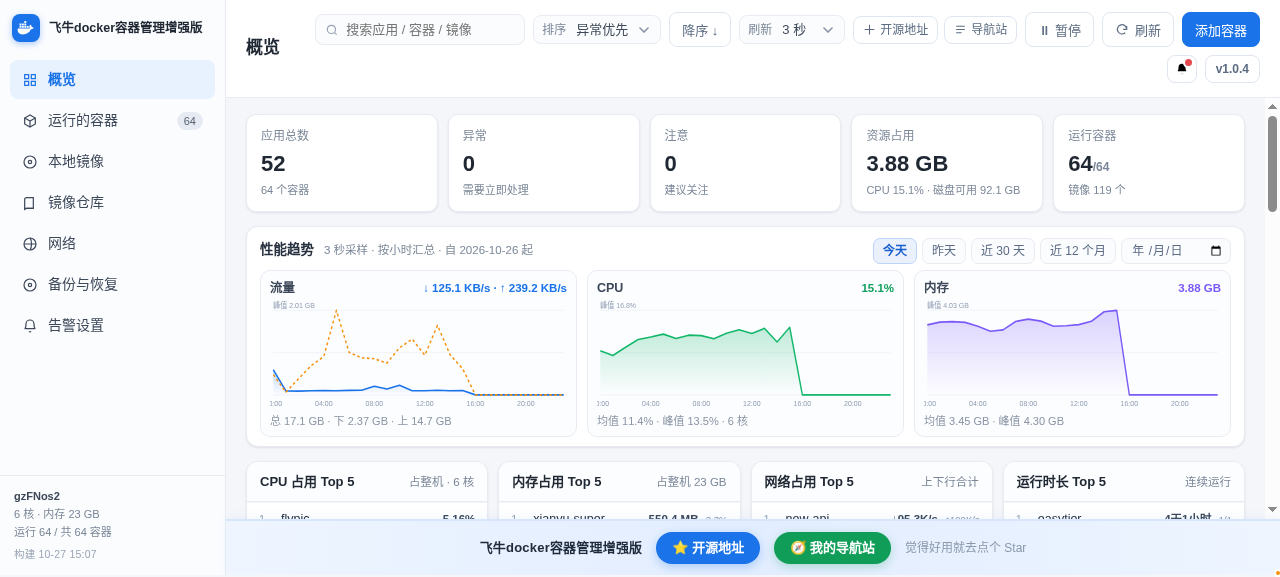Click the header 开源地址 button with plus sign

[x=895, y=30]
